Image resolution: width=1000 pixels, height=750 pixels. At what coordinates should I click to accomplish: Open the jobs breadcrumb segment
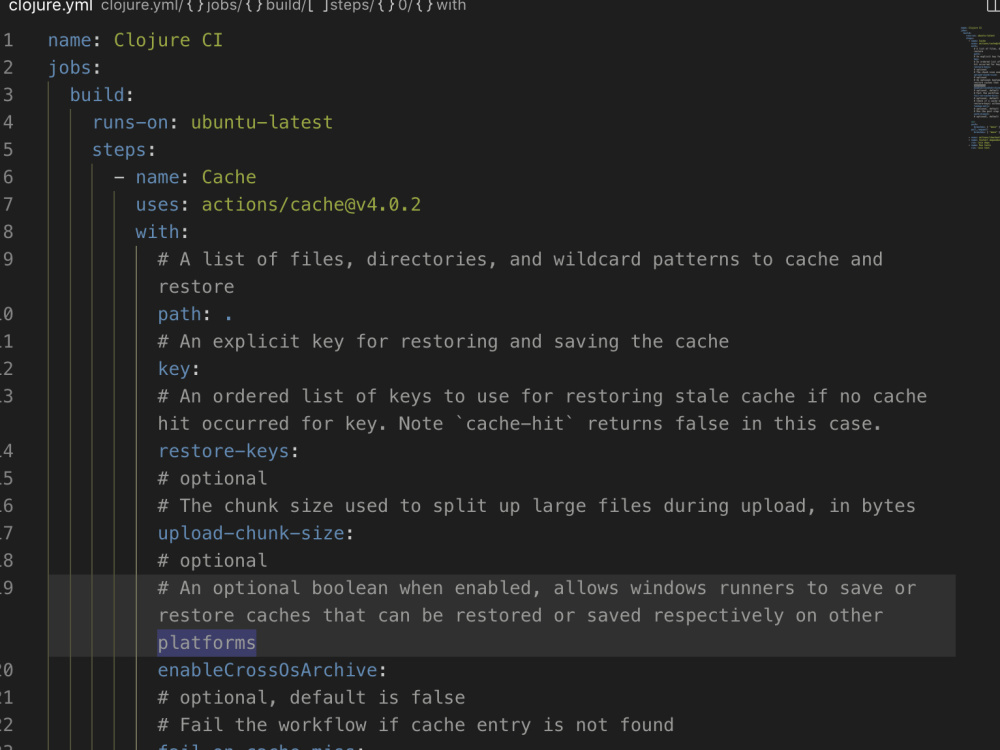pos(214,6)
